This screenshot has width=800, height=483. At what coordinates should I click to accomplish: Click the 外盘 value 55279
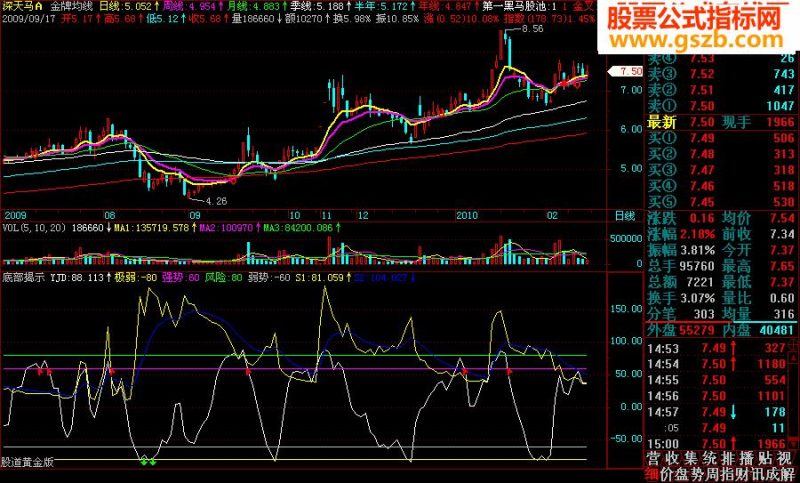[696, 330]
